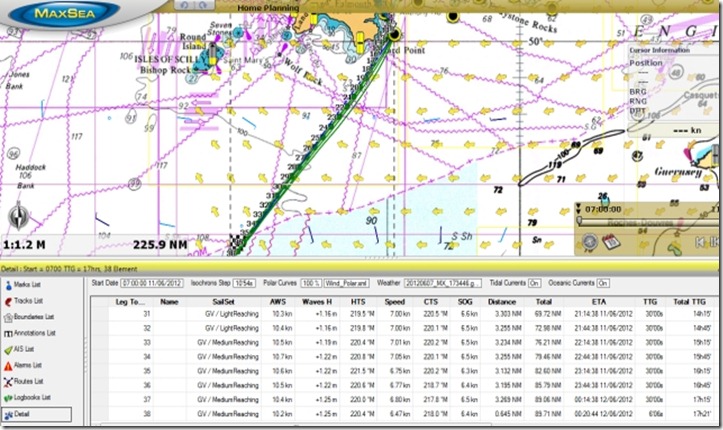Viewport: 723px width, 430px height.
Task: Click the 'SOG' column header
Action: tap(465, 302)
